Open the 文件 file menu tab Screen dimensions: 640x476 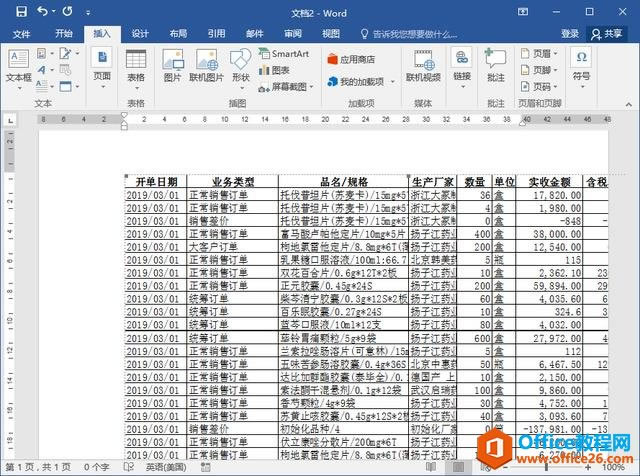pos(21,33)
